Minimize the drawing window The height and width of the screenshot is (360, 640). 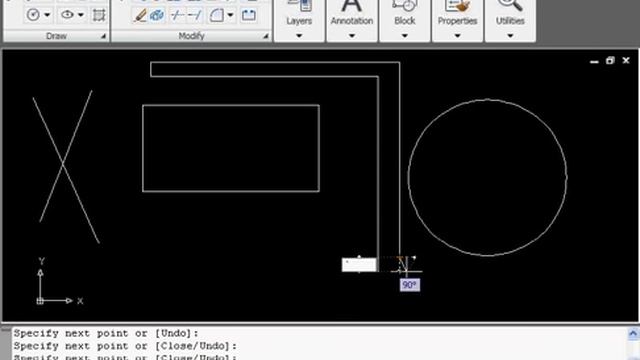(x=594, y=61)
